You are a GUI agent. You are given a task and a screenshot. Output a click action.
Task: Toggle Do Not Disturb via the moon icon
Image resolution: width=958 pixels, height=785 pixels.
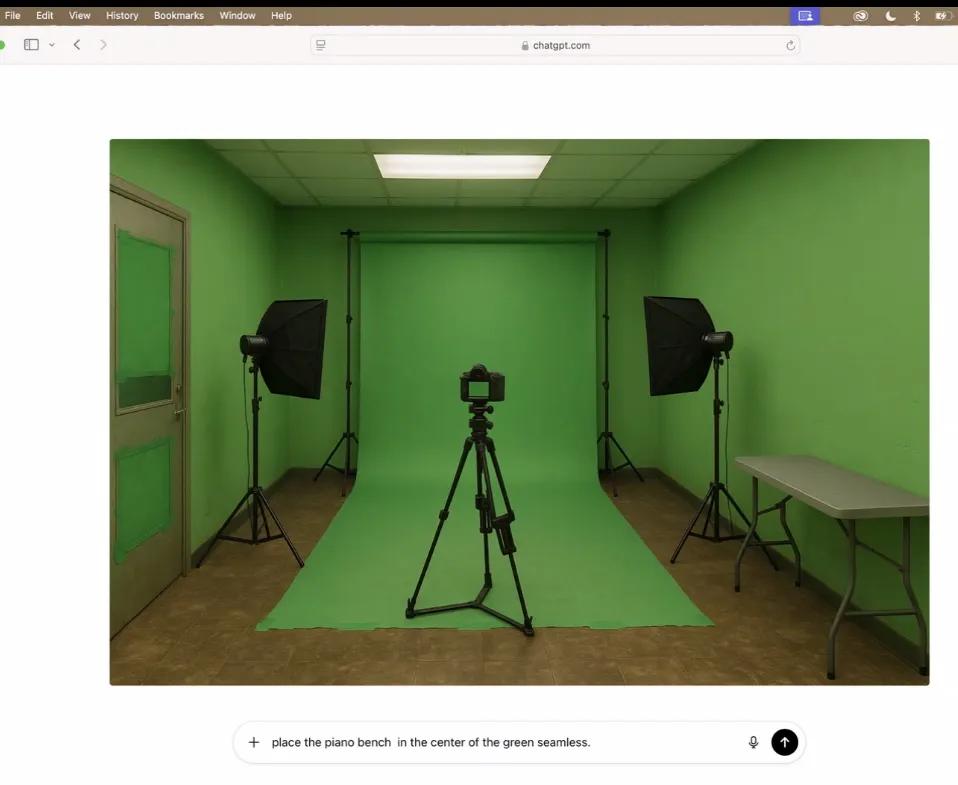pos(890,15)
